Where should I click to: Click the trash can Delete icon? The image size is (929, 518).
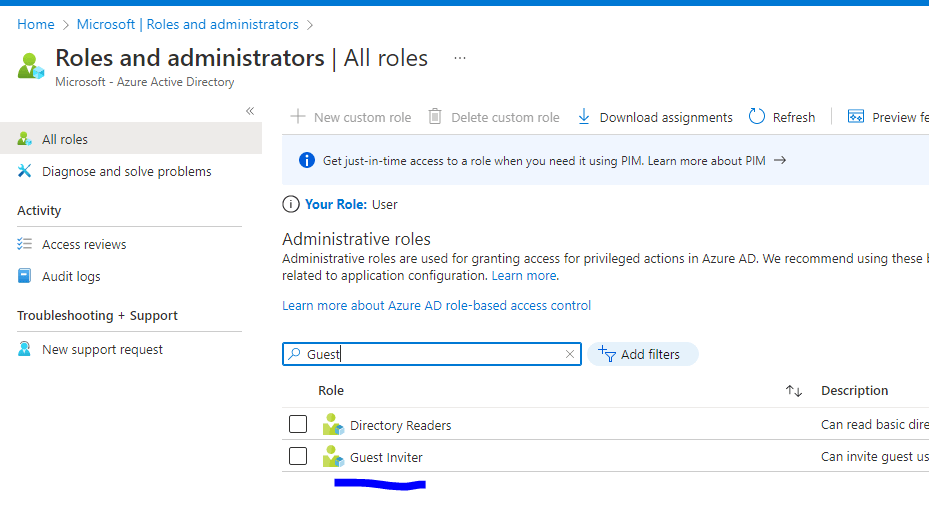coord(435,116)
